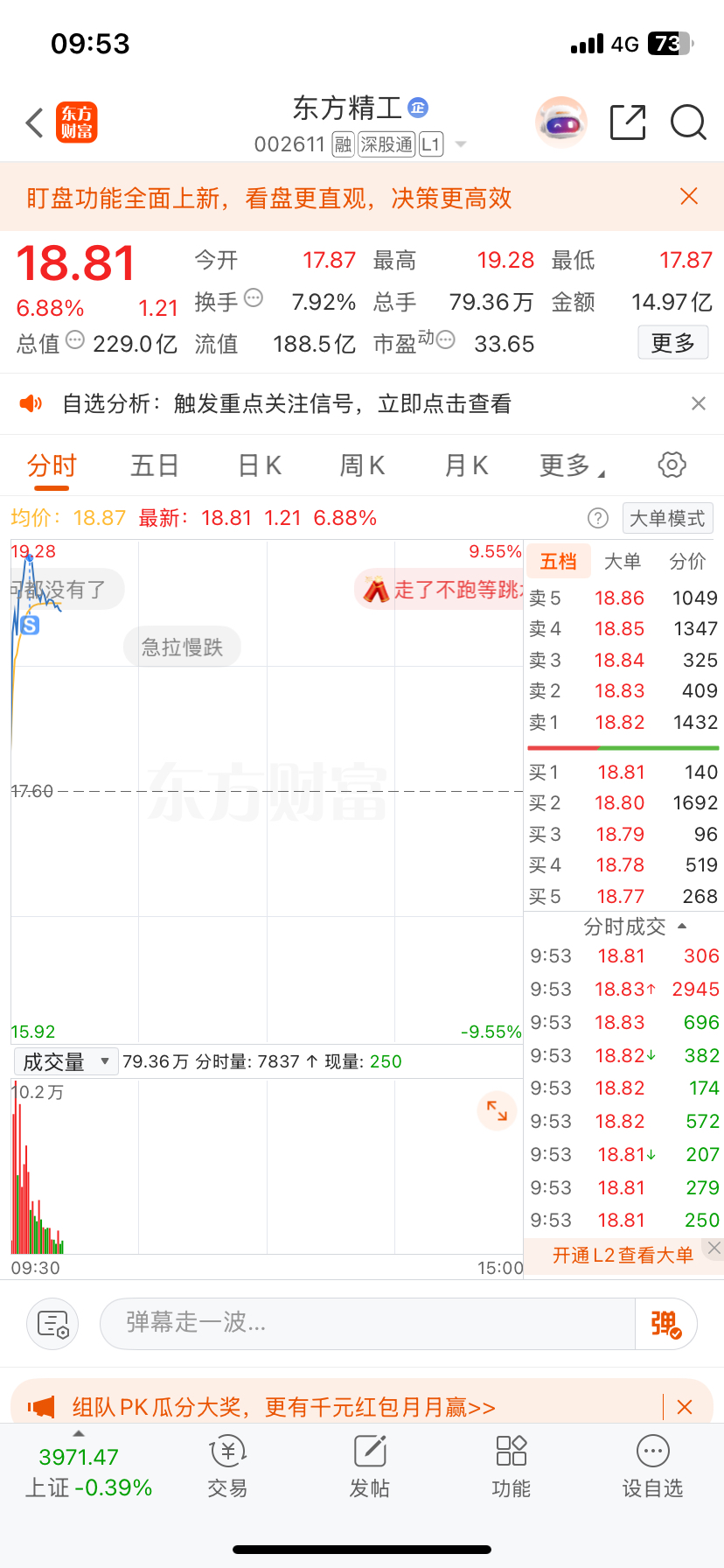
Task: Tap the trade row with volume 696
Action: [x=624, y=1022]
